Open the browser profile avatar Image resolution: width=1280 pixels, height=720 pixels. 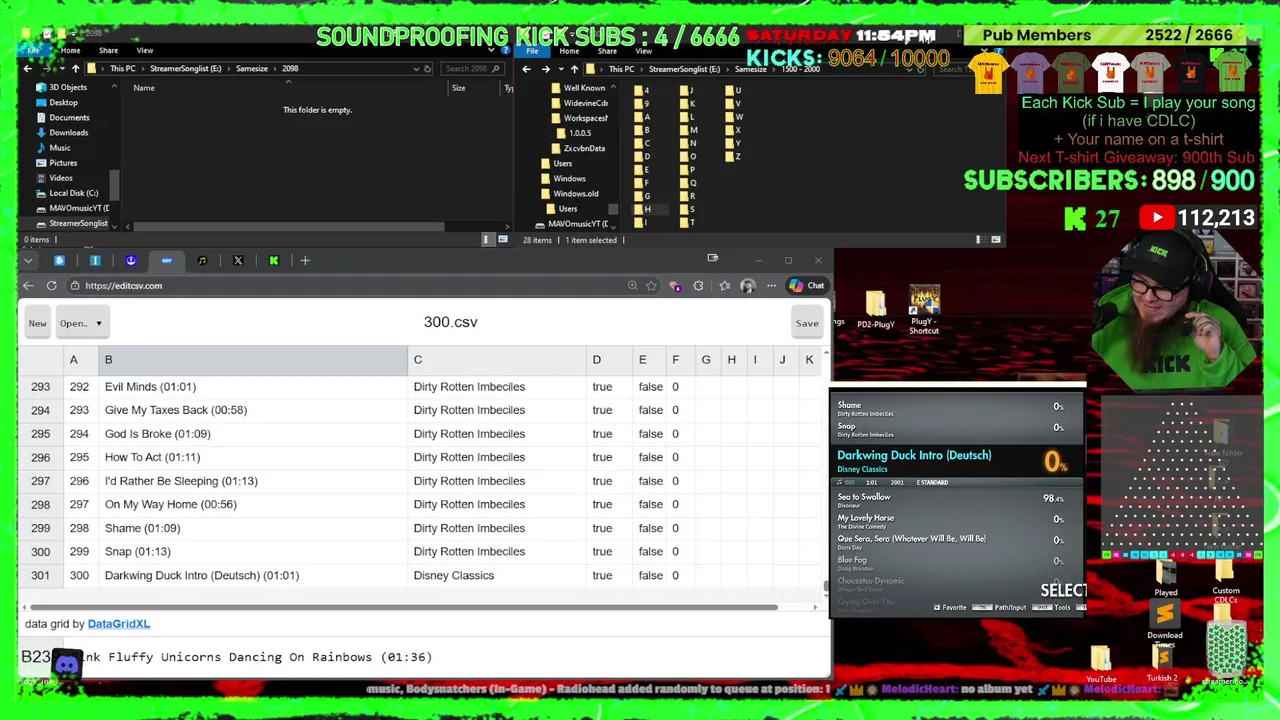point(748,286)
